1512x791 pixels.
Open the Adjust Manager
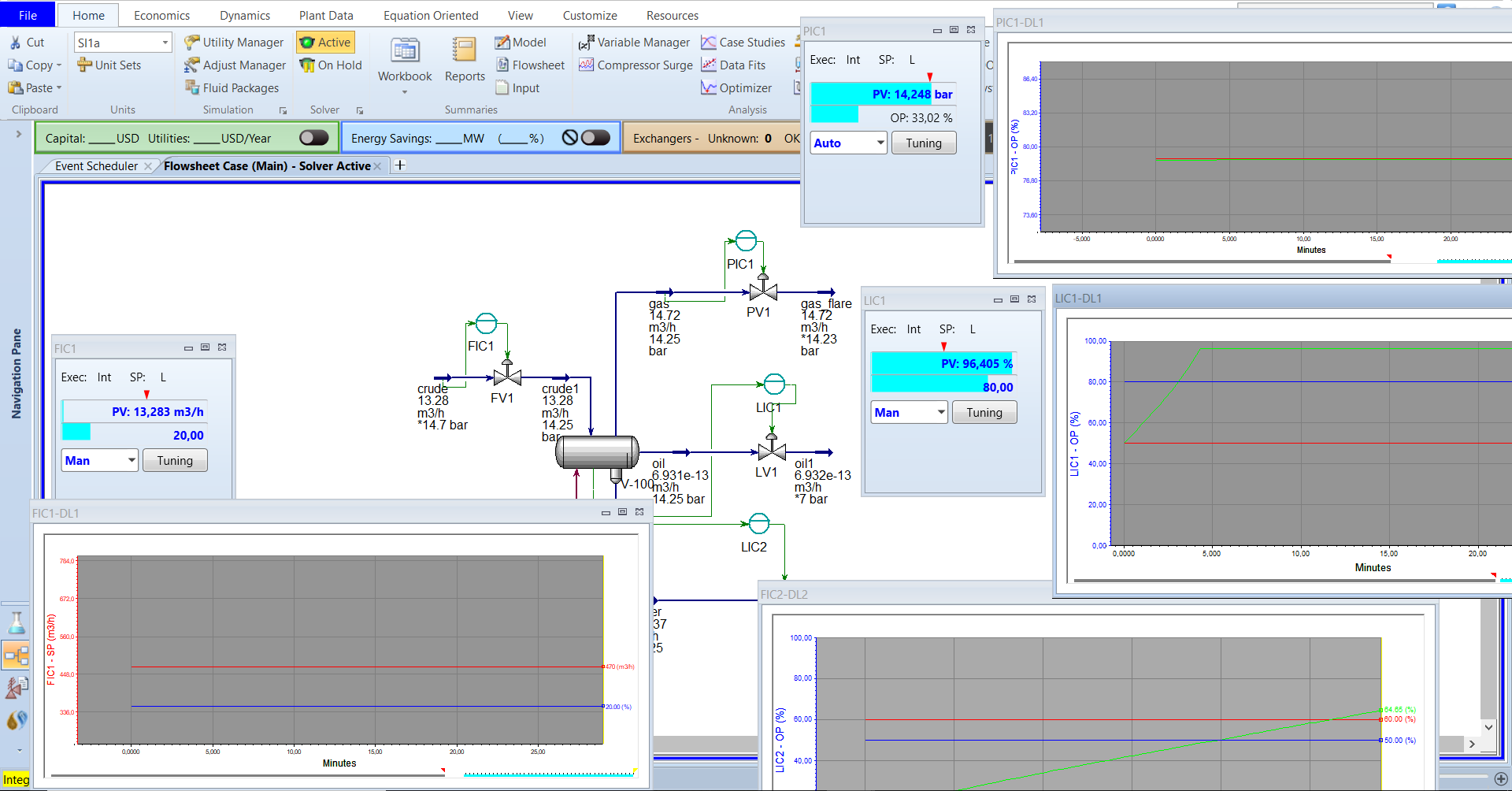click(235, 65)
